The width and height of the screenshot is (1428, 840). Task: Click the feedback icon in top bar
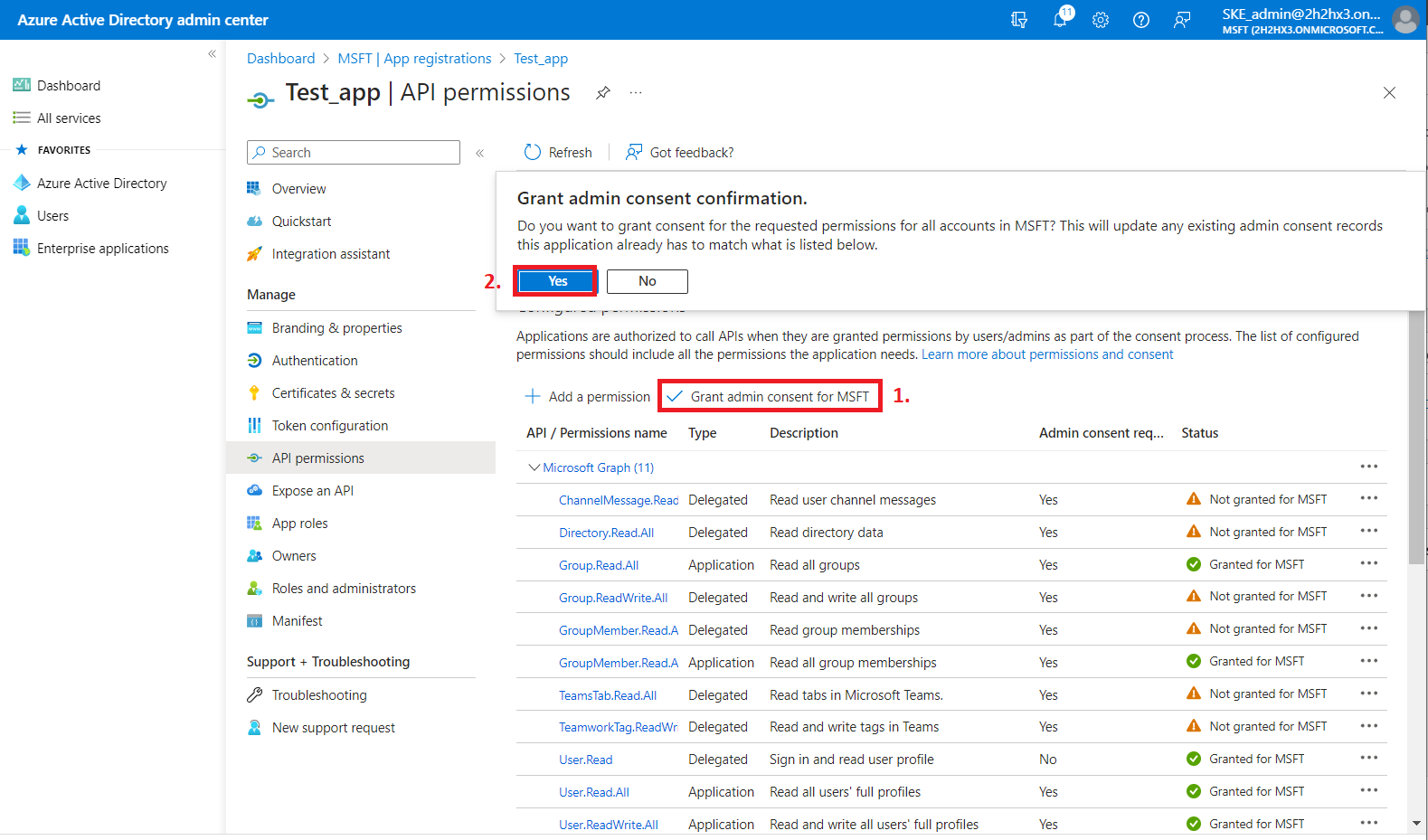[x=1181, y=20]
